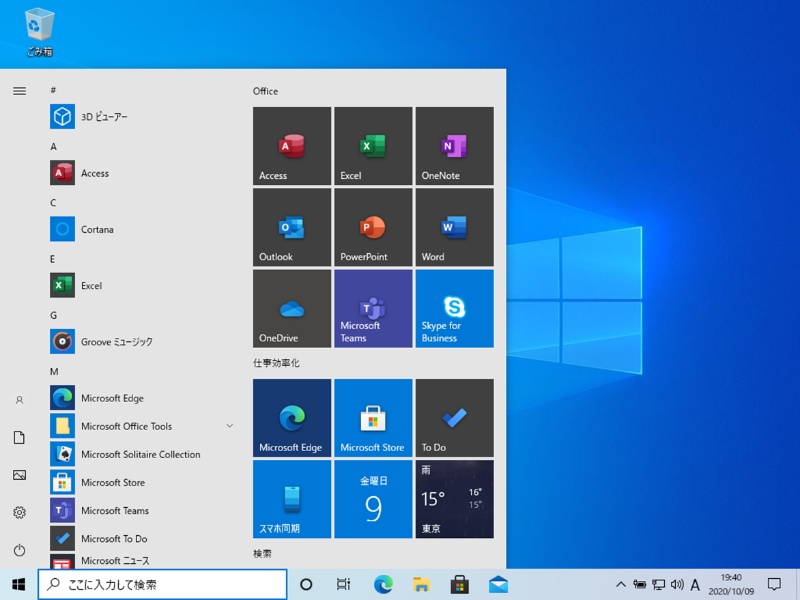This screenshot has width=800, height=600.
Task: Open the Recycle Bin on desktop
Action: 40,31
